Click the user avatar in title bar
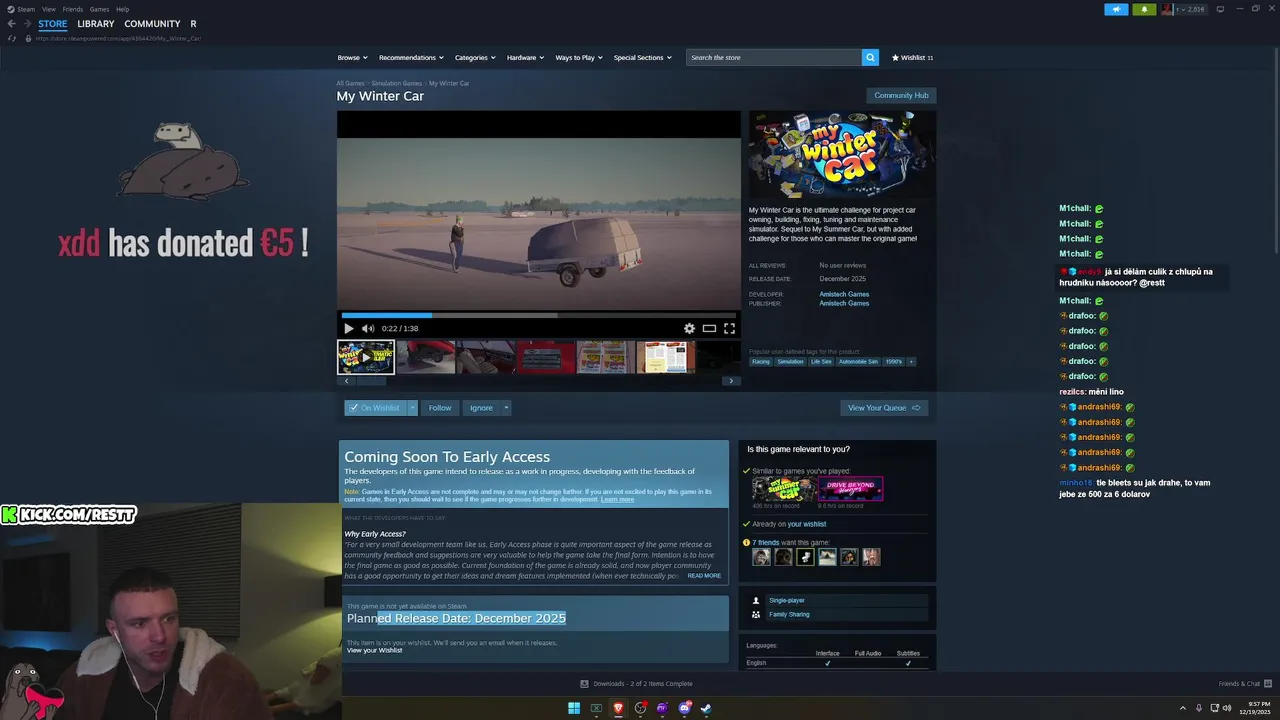The width and height of the screenshot is (1280, 720). (1167, 9)
